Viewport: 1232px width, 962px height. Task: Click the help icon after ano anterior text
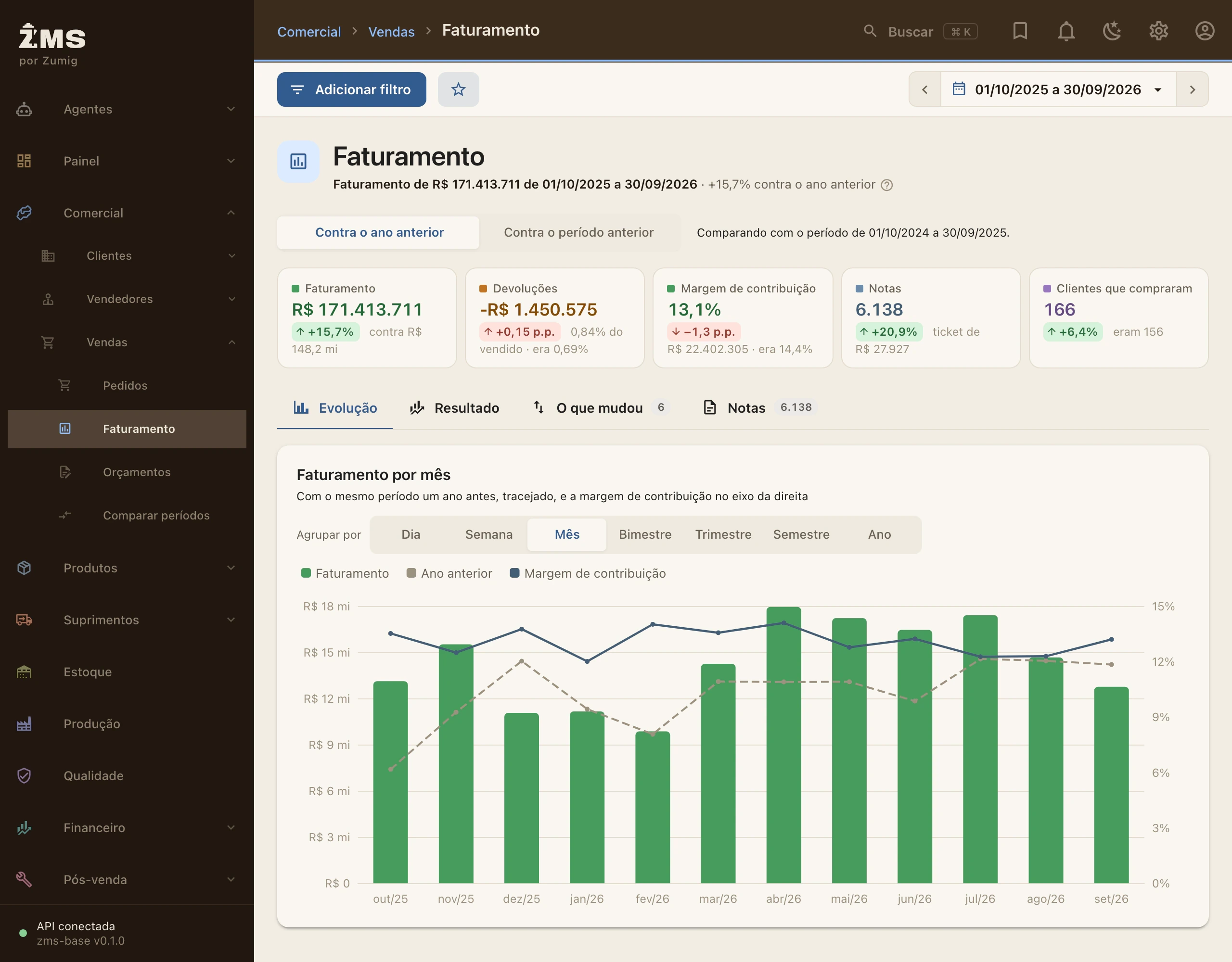click(x=887, y=185)
